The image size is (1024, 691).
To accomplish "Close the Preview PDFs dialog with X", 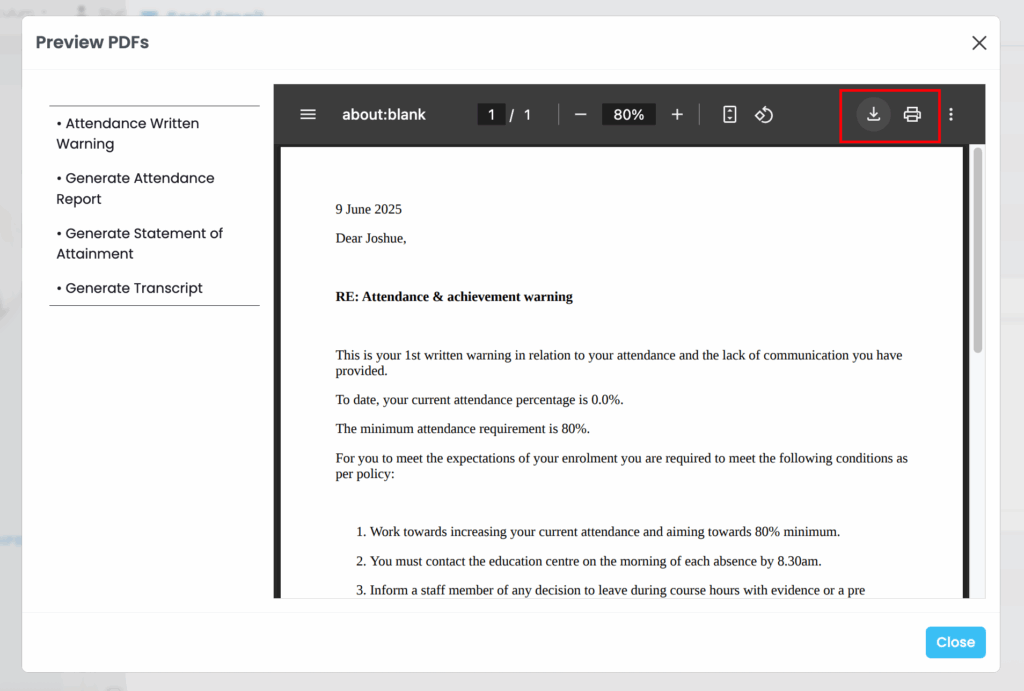I will click(979, 43).
